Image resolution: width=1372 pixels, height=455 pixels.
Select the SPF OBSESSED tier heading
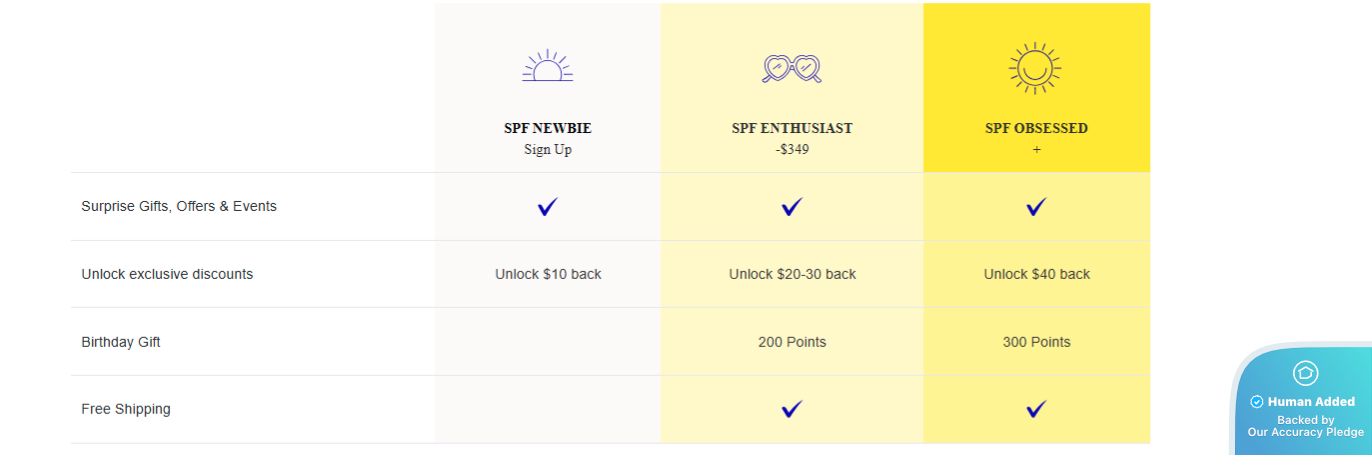tap(1036, 129)
